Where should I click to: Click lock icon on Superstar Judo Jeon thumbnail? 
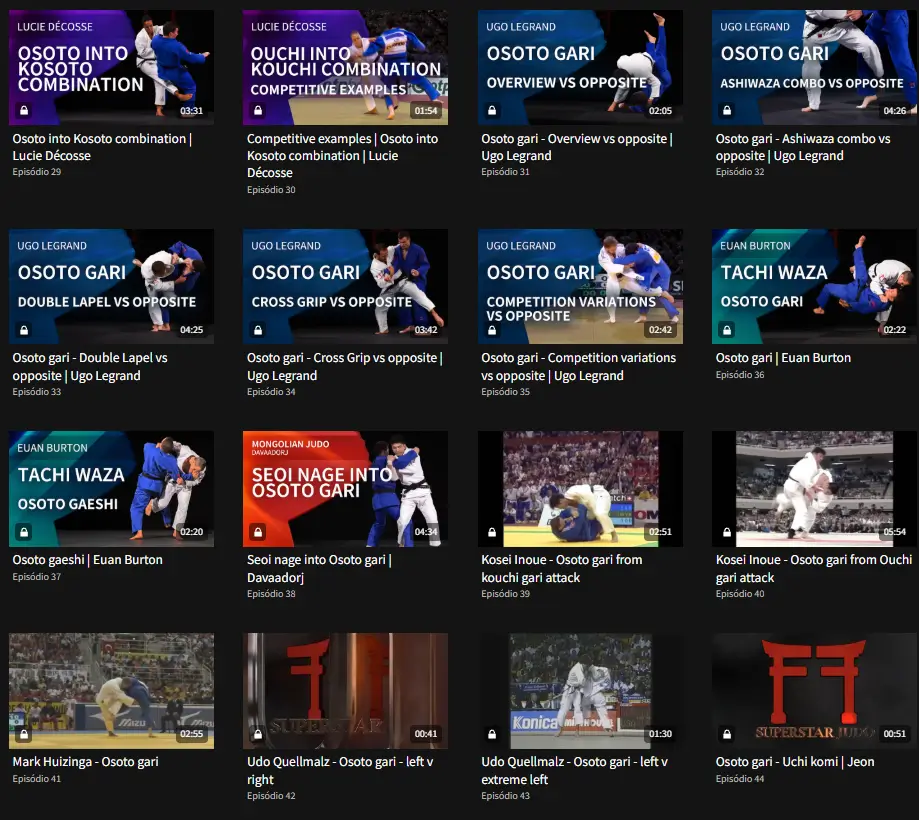tap(727, 734)
